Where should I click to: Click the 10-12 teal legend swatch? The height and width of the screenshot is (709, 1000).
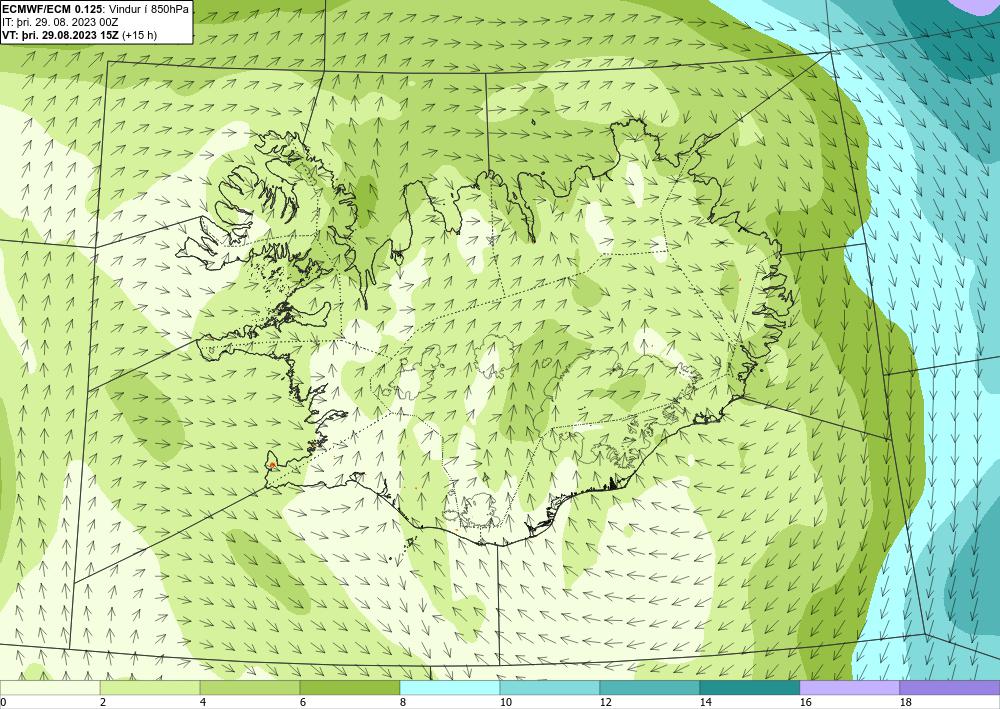click(550, 687)
